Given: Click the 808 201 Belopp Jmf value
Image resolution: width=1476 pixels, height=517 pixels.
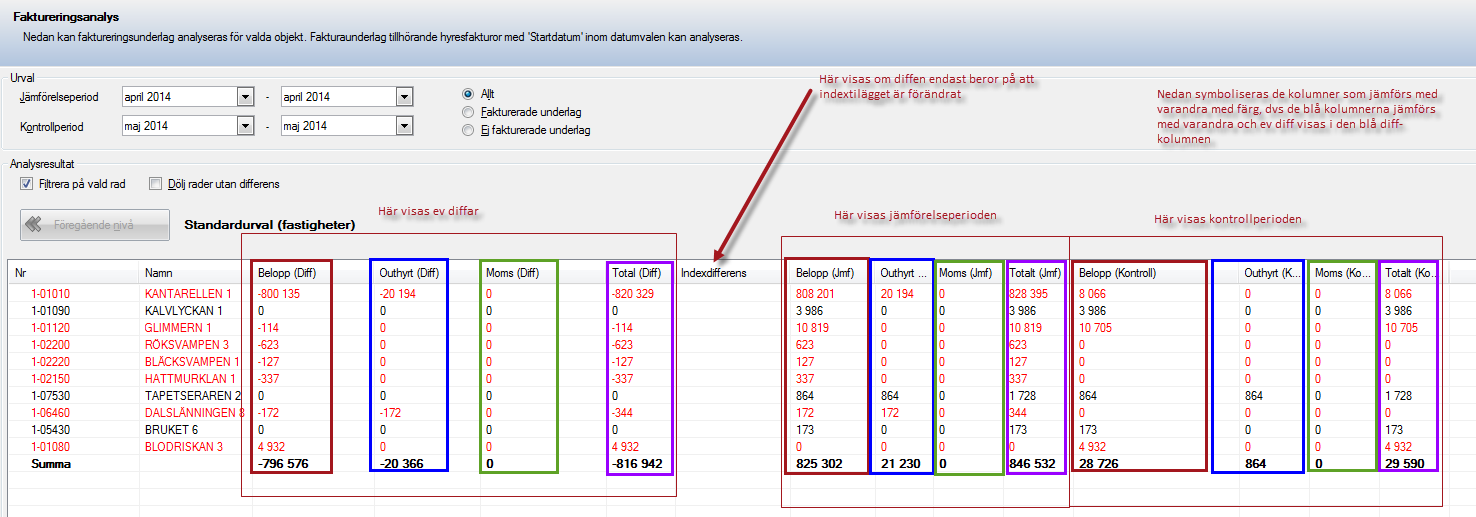Looking at the screenshot, I should (817, 294).
